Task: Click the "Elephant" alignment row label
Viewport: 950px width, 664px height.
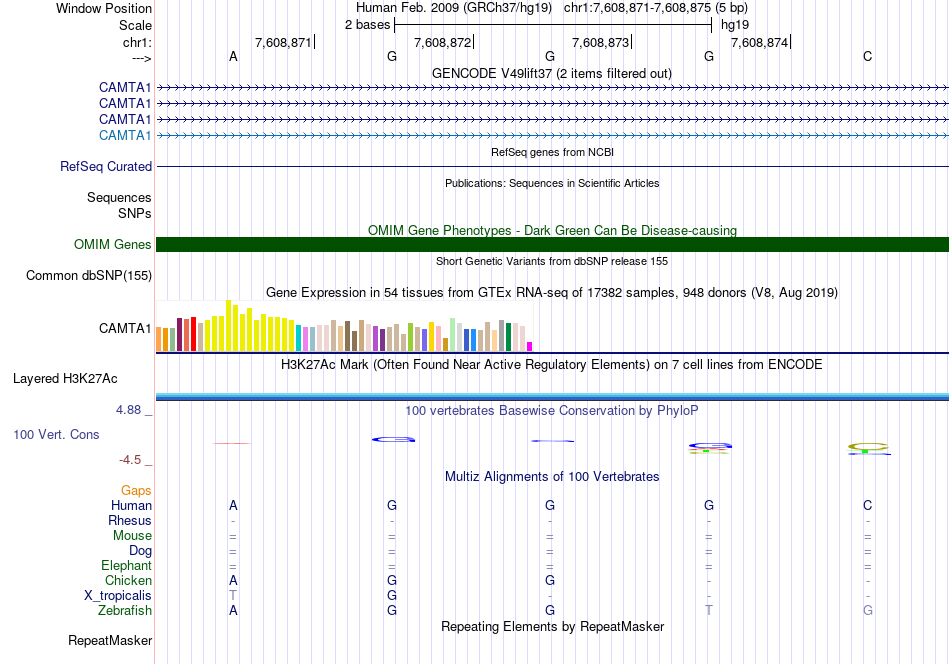Action: pyautogui.click(x=126, y=565)
